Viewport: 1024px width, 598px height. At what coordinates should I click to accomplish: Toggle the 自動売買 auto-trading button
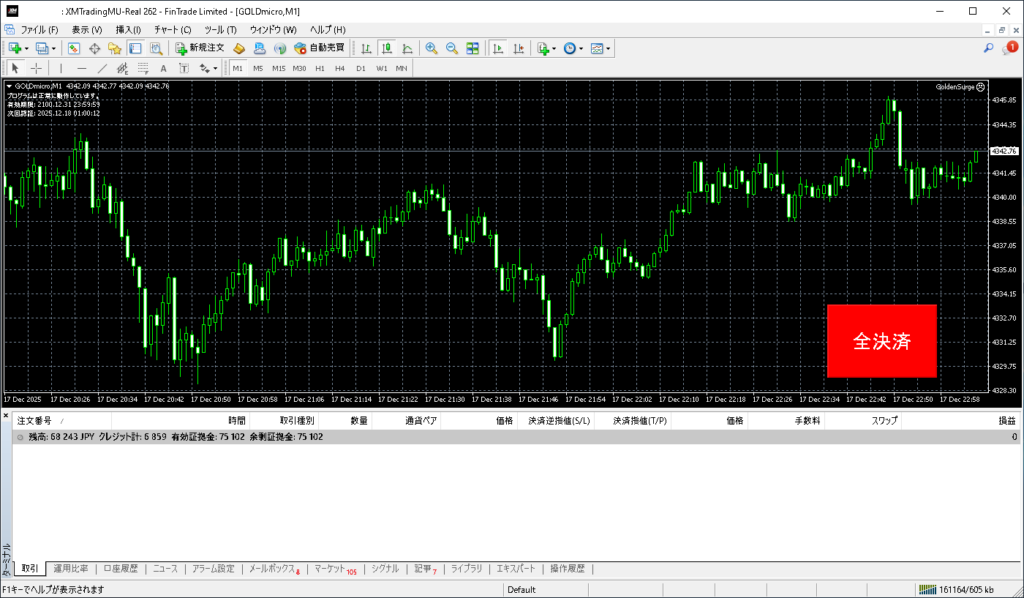319,48
